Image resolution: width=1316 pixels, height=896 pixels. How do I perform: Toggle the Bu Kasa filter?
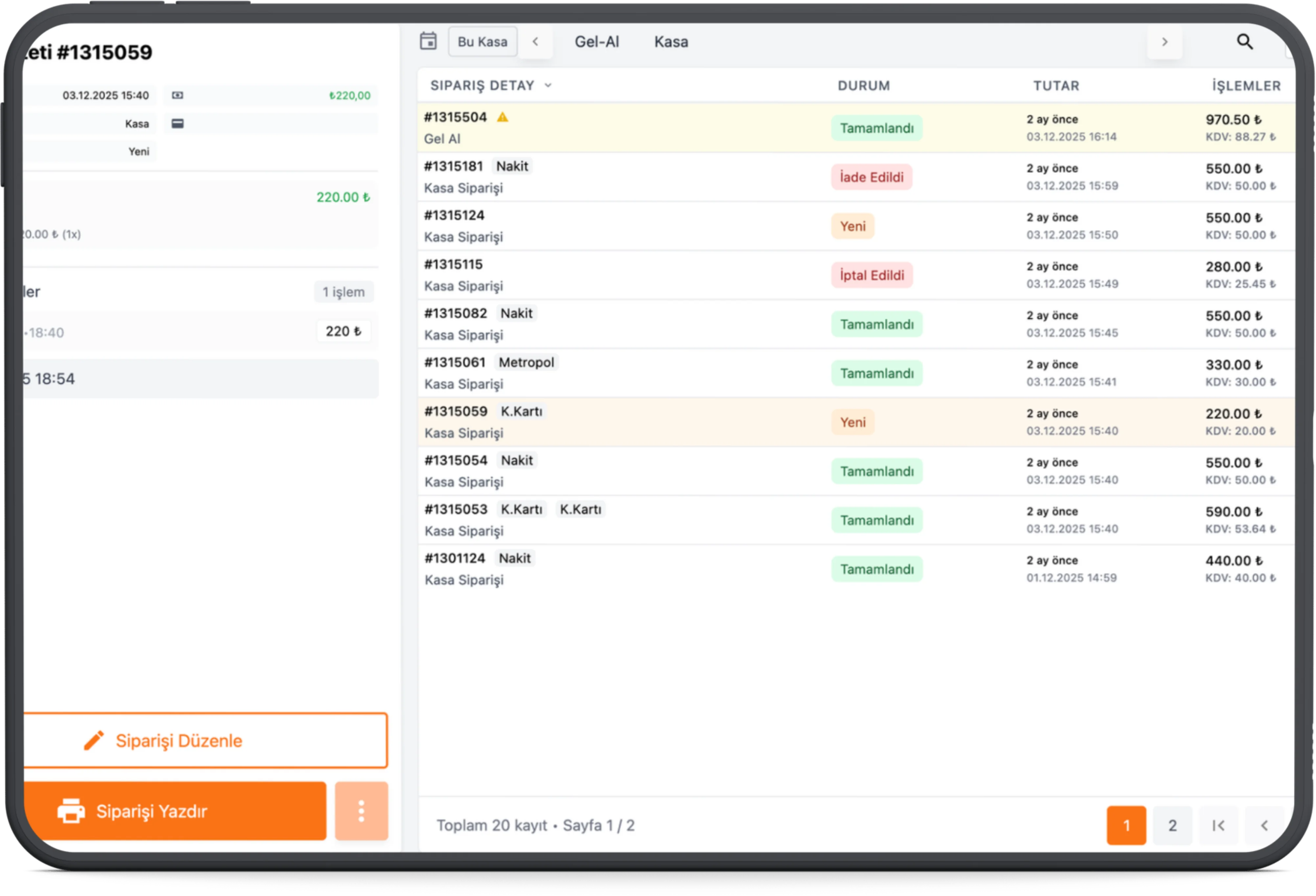click(x=482, y=41)
